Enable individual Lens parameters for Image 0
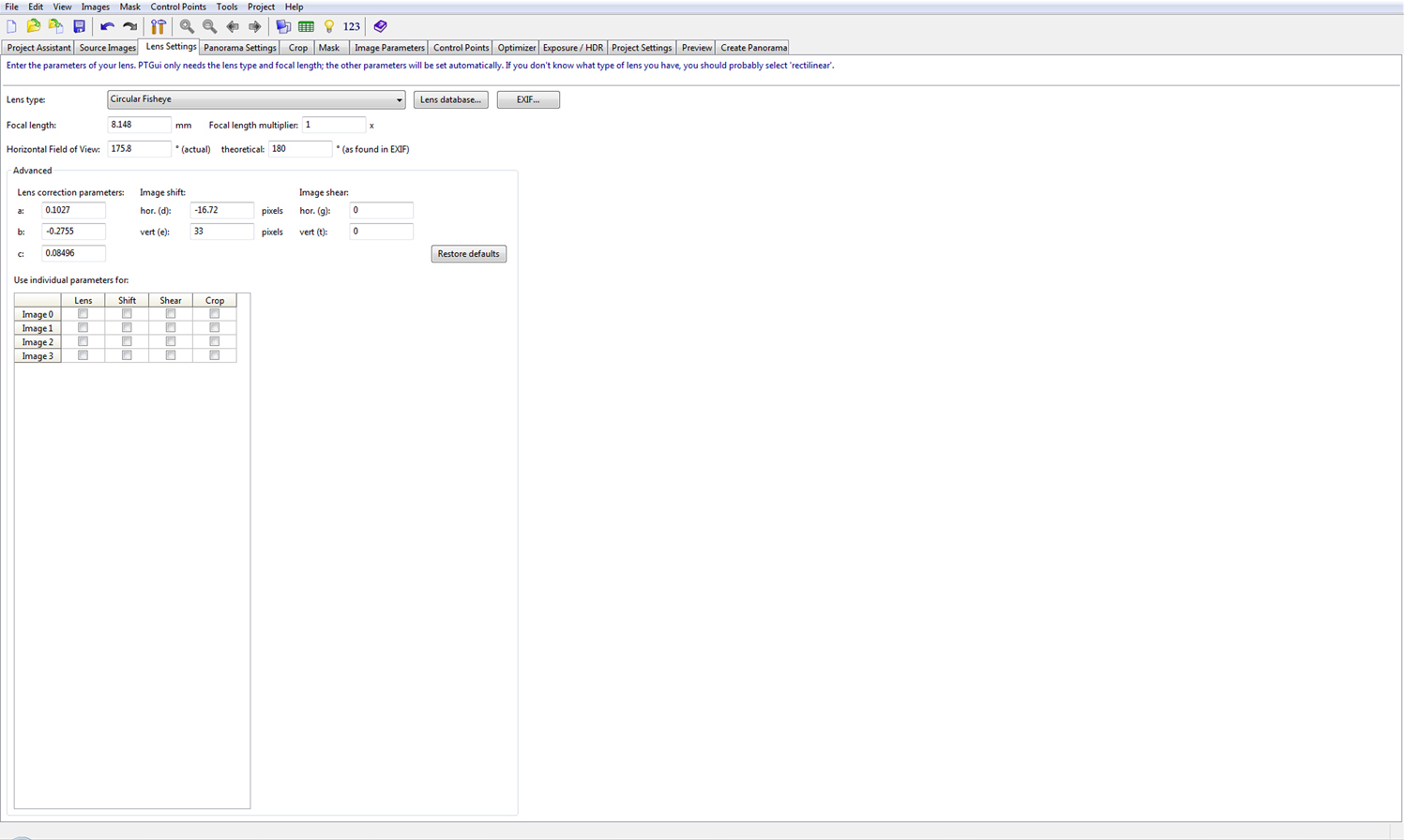This screenshot has height=840, width=1407. point(83,314)
